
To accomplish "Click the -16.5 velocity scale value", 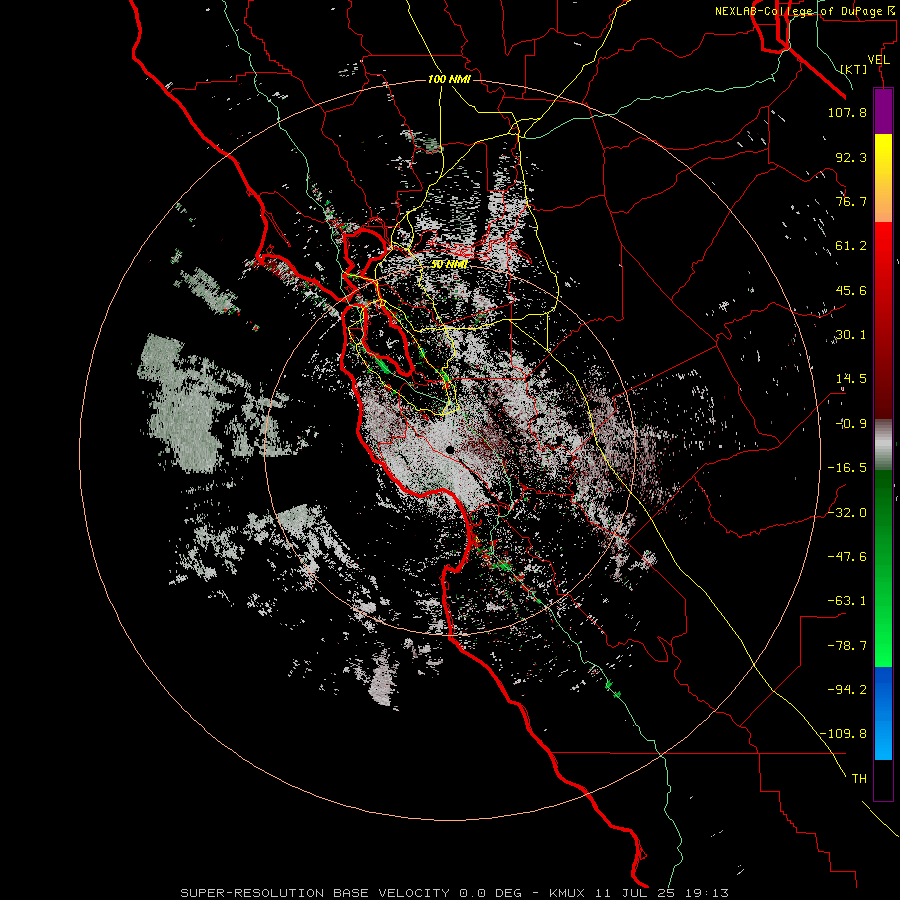I will click(x=847, y=468).
